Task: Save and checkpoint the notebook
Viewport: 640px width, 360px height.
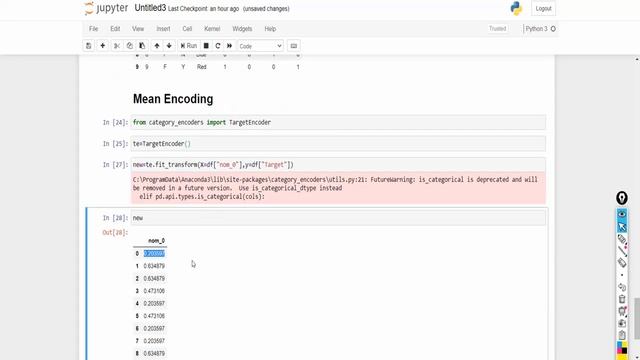Action: (89, 46)
